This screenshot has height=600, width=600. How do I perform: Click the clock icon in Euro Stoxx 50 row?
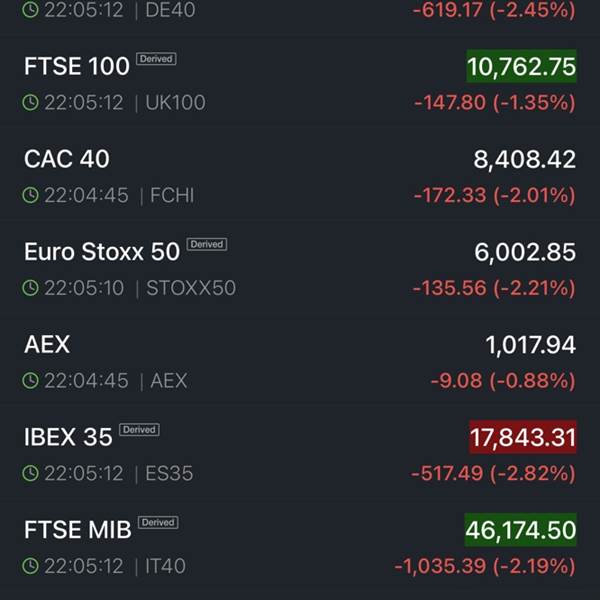[31, 288]
